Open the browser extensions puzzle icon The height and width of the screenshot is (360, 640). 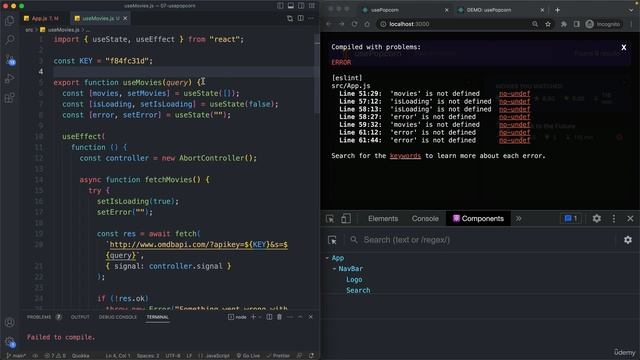564,24
